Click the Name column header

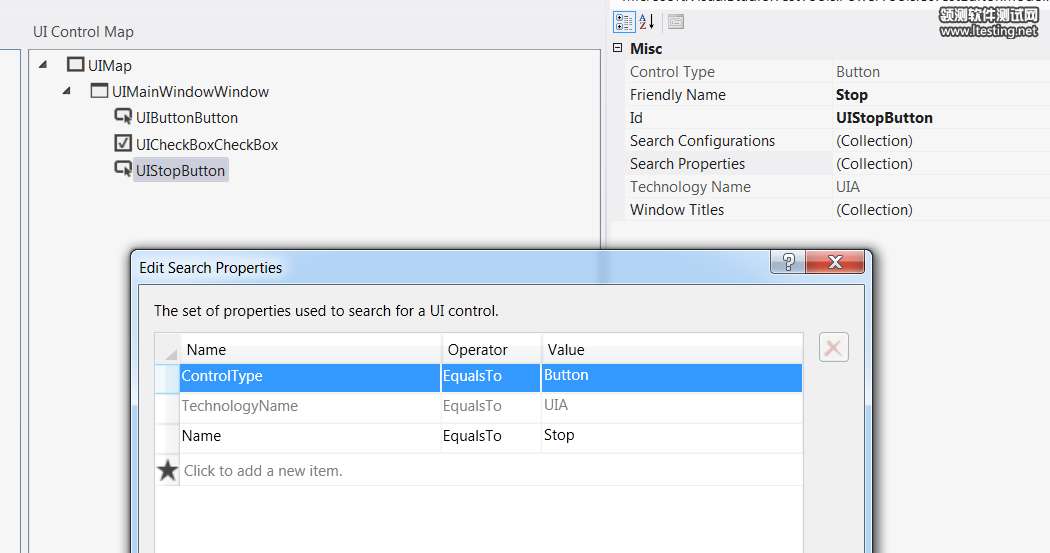click(310, 350)
